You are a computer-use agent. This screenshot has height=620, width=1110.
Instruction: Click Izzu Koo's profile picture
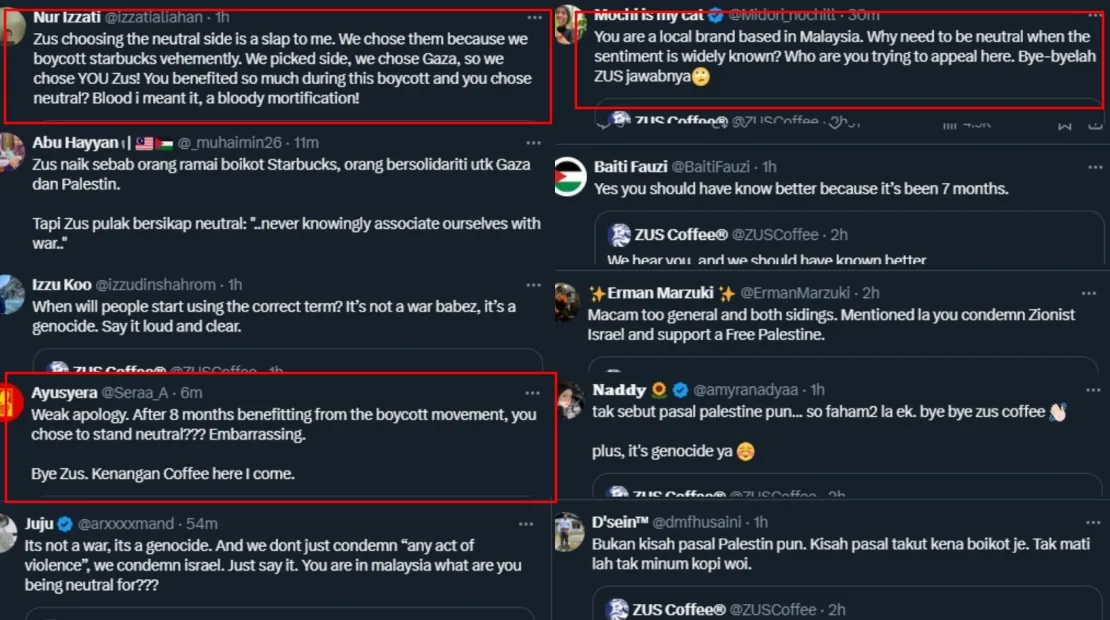(x=12, y=295)
